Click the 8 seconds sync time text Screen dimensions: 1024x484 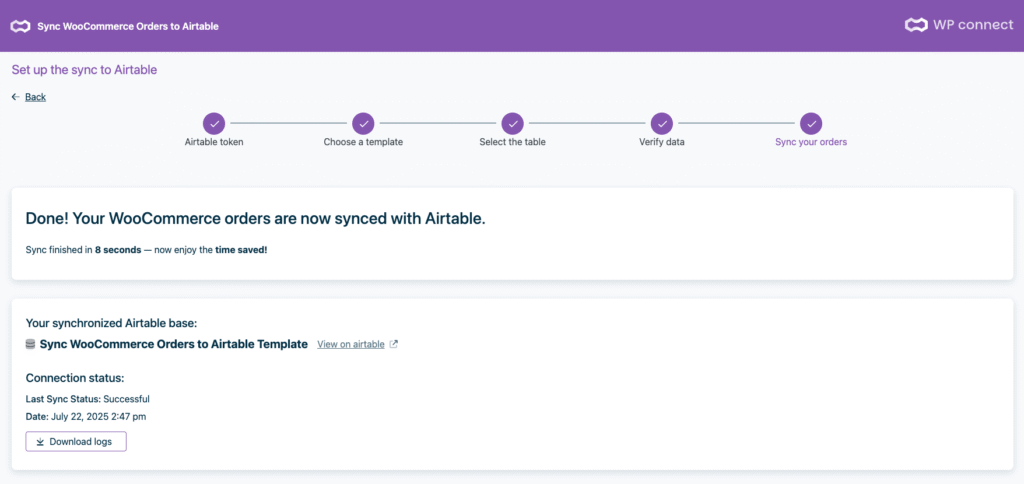click(118, 250)
